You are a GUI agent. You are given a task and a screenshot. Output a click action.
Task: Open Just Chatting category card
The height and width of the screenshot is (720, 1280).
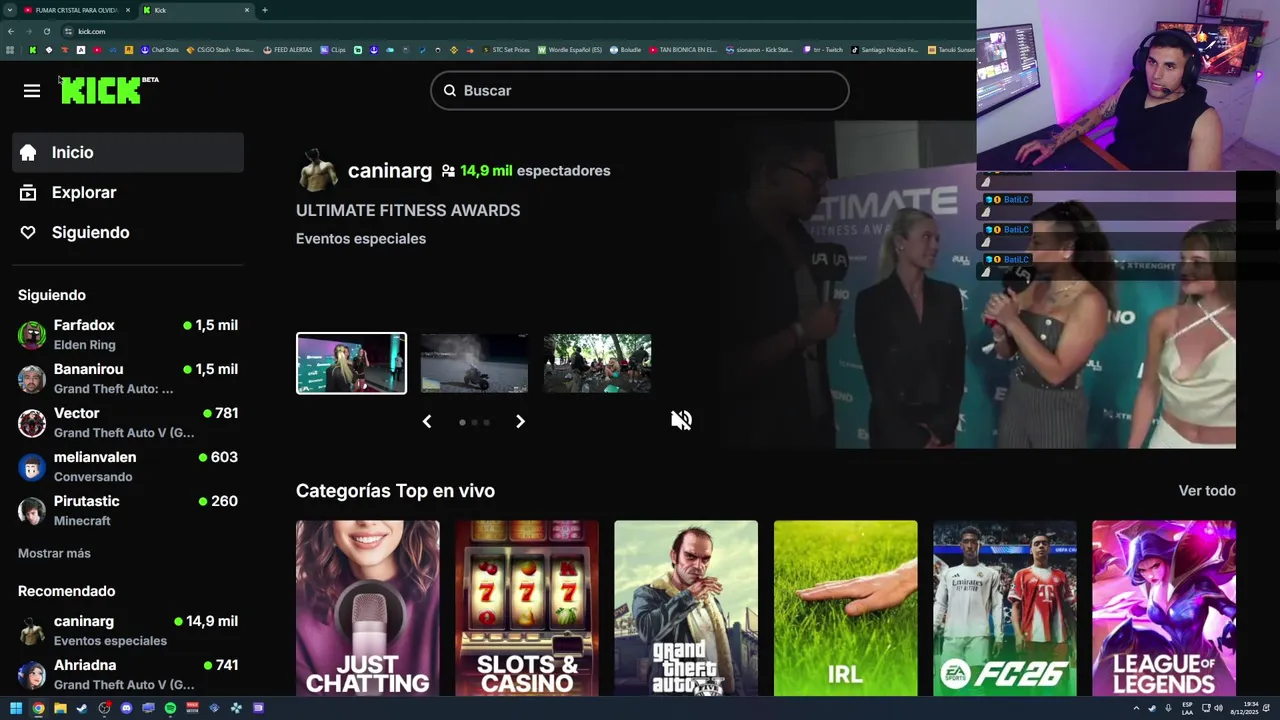tap(367, 608)
